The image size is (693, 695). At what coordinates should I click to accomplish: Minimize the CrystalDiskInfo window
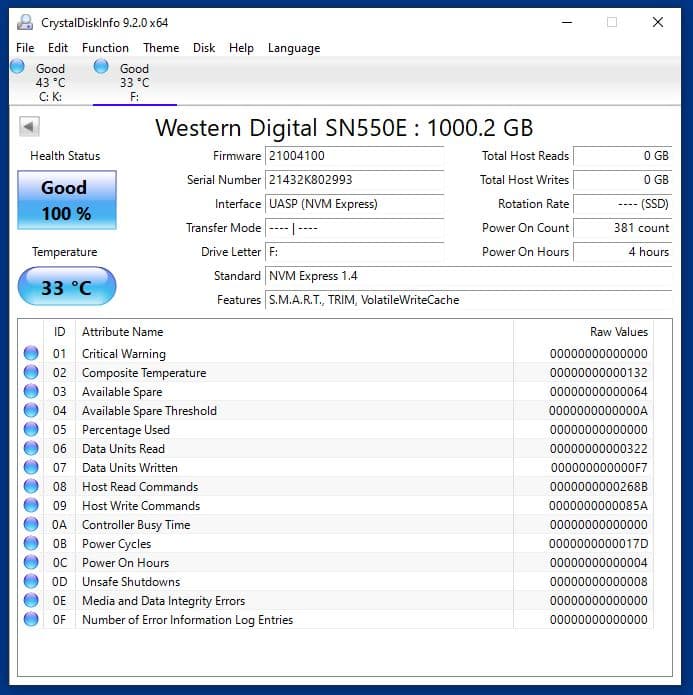pyautogui.click(x=567, y=22)
